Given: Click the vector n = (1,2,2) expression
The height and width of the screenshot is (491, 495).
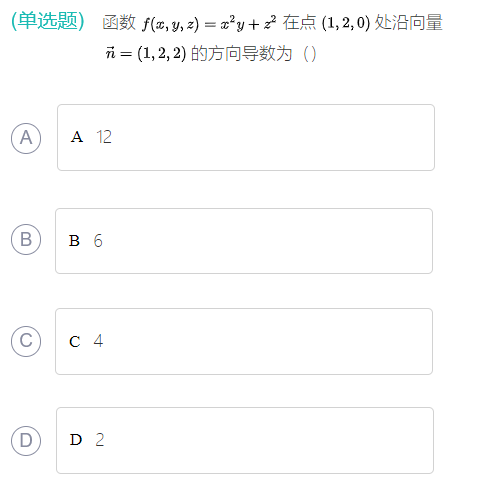Looking at the screenshot, I should [146, 53].
